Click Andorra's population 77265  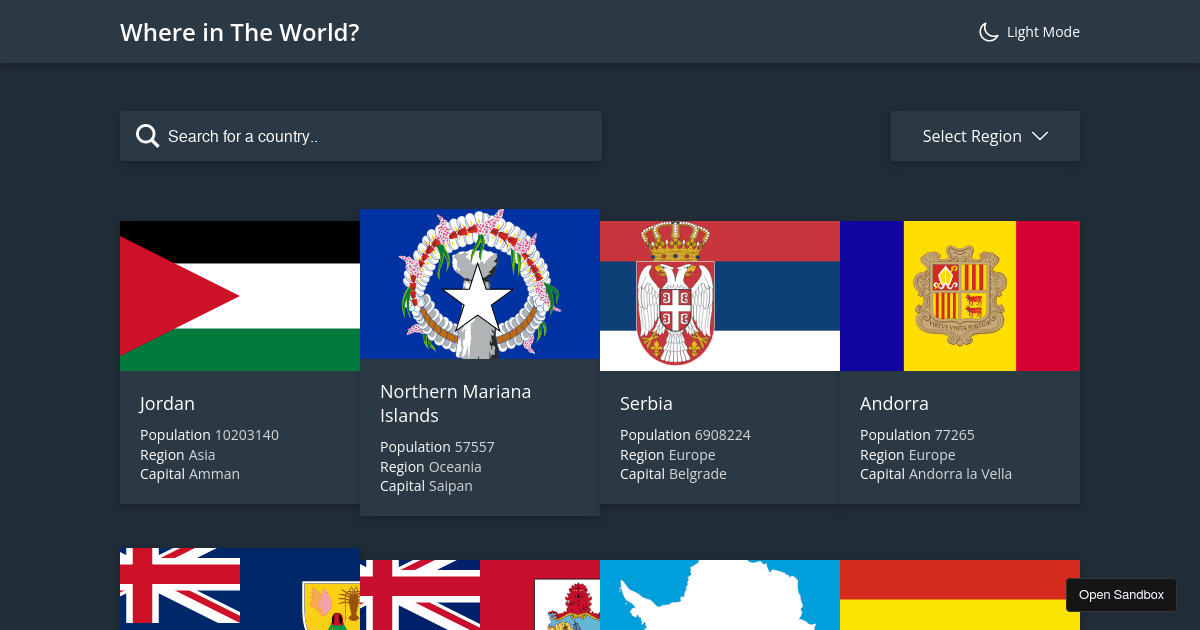pos(955,435)
